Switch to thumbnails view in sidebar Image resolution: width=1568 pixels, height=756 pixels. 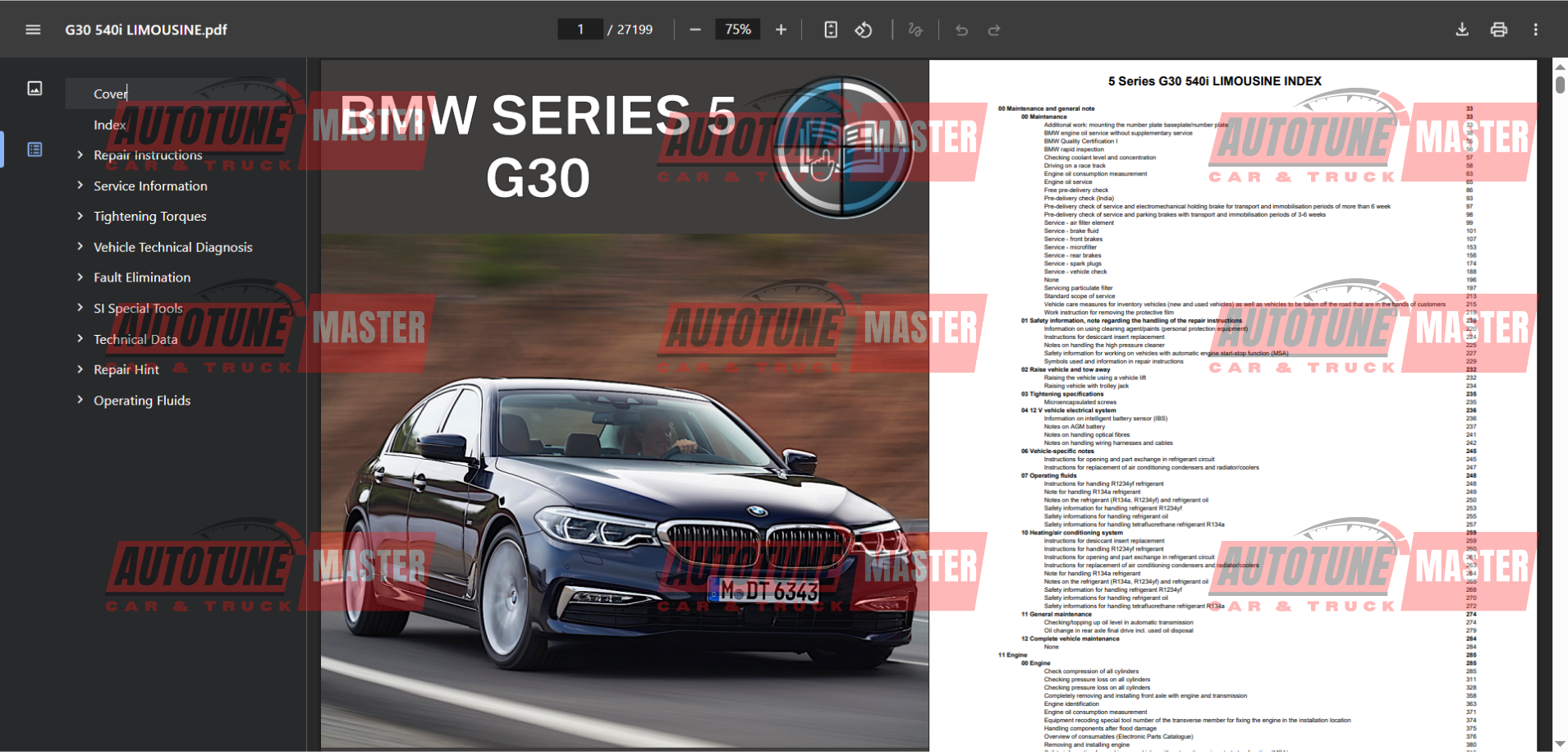pyautogui.click(x=34, y=89)
